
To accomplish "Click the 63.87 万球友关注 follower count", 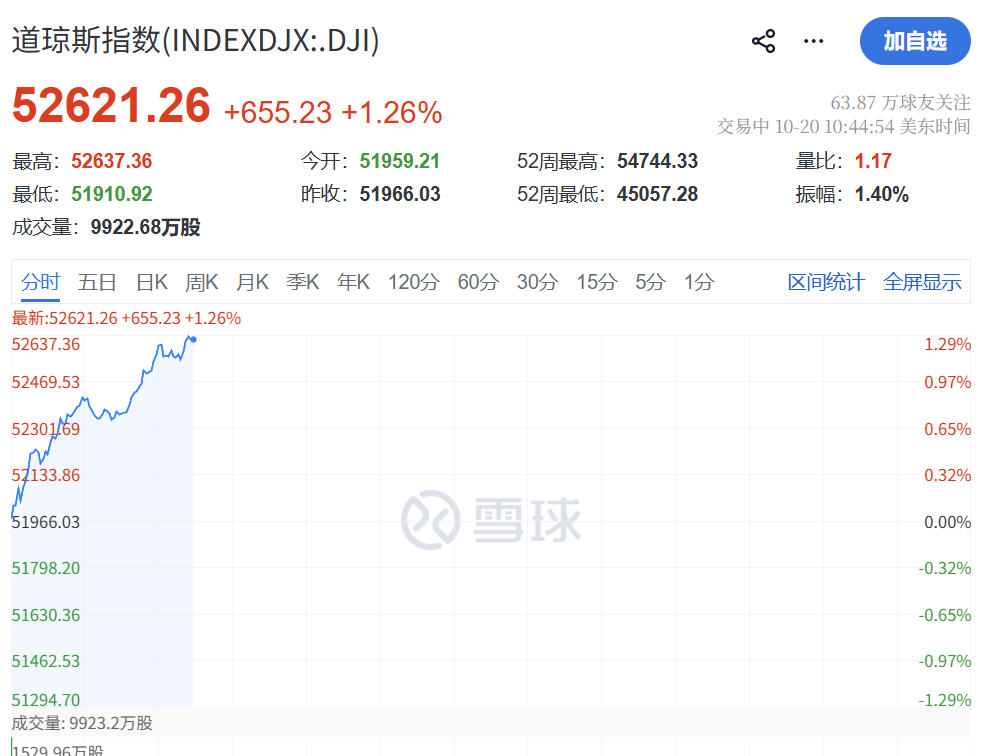I will click(900, 103).
